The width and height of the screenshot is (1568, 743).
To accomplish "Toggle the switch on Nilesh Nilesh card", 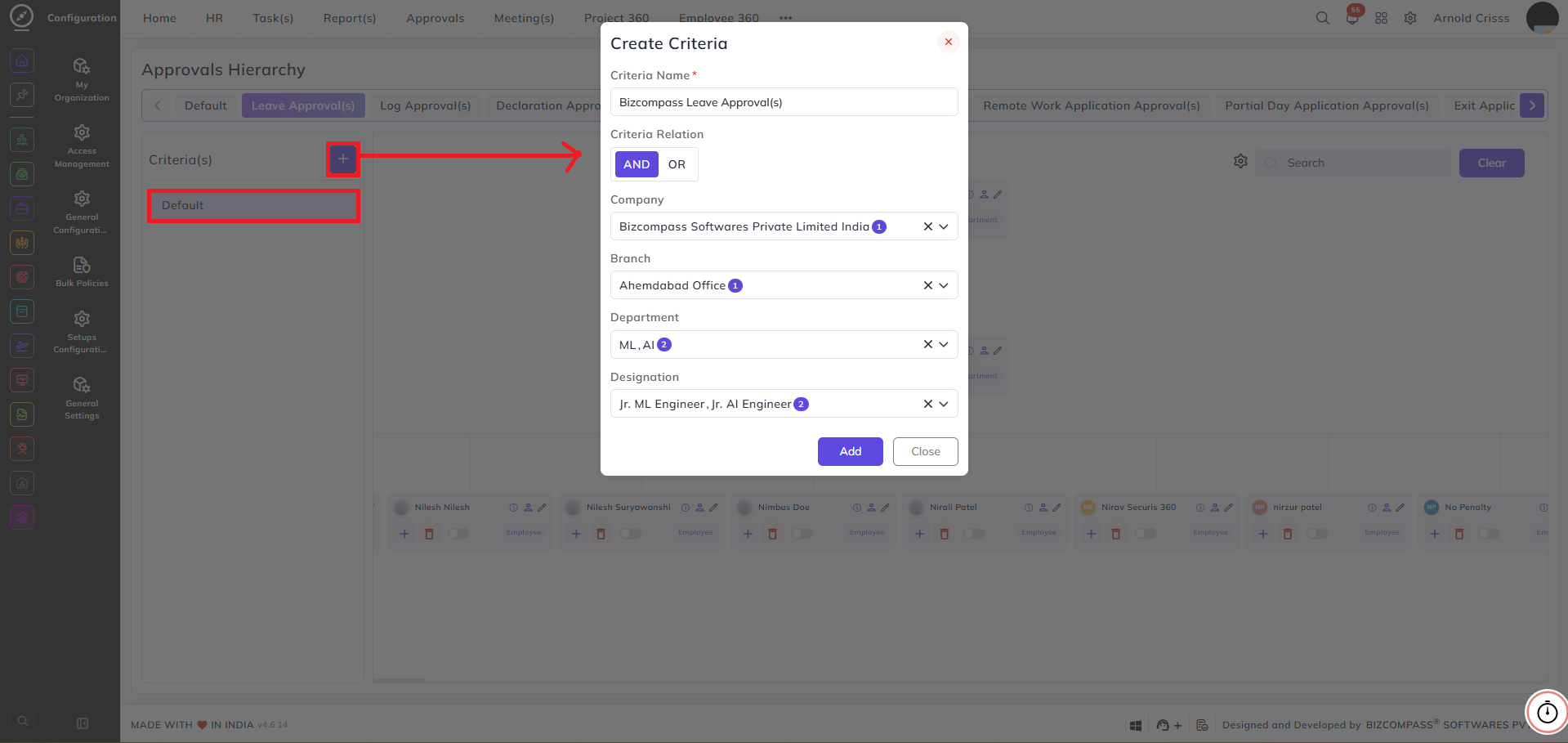I will pos(458,534).
